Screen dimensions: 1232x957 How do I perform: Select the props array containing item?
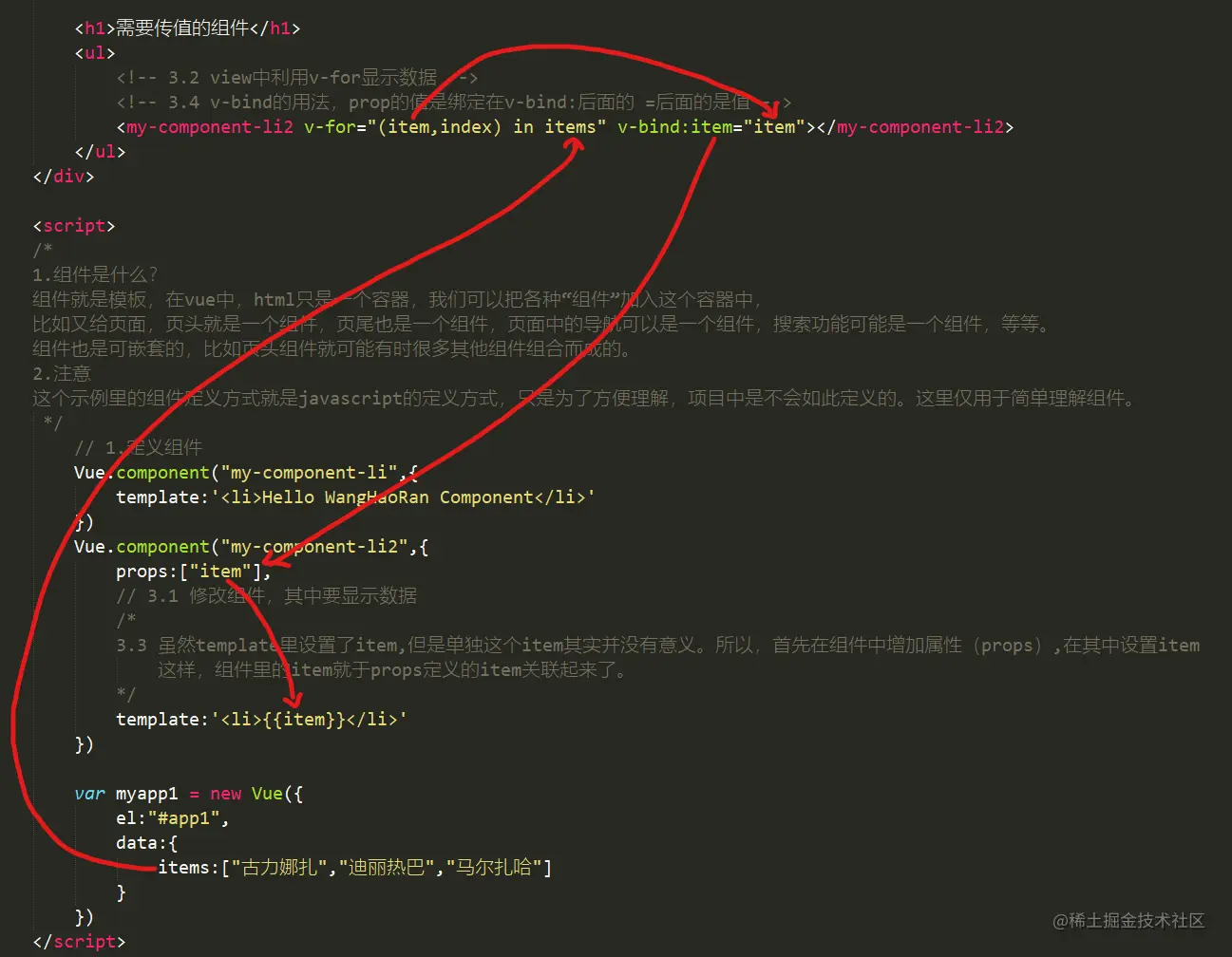pyautogui.click(x=190, y=571)
